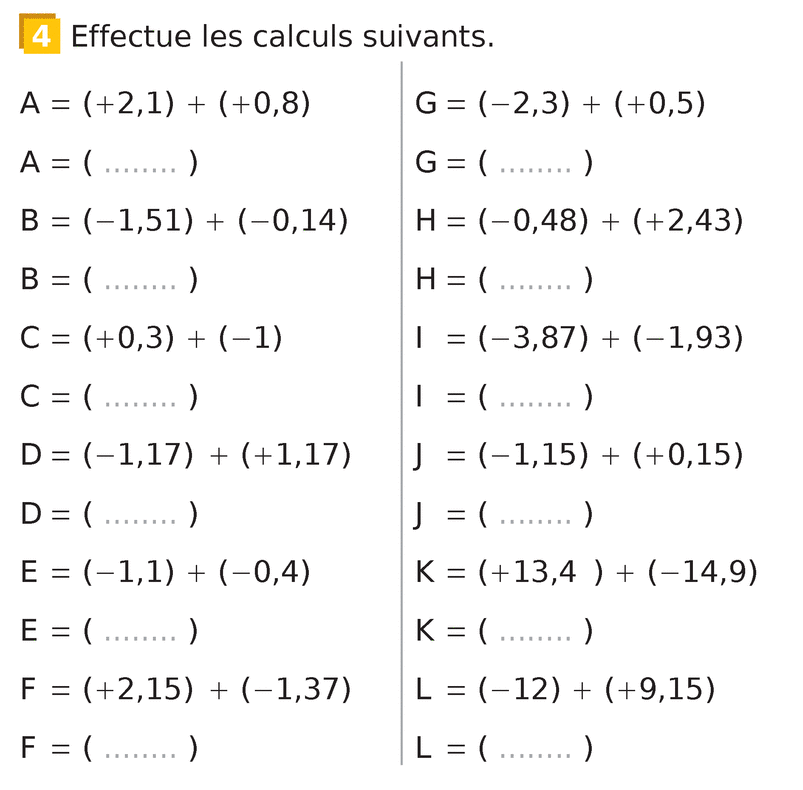Select the expression (−1,17) + (+1,17)
The height and width of the screenshot is (790, 803).
coord(217,456)
